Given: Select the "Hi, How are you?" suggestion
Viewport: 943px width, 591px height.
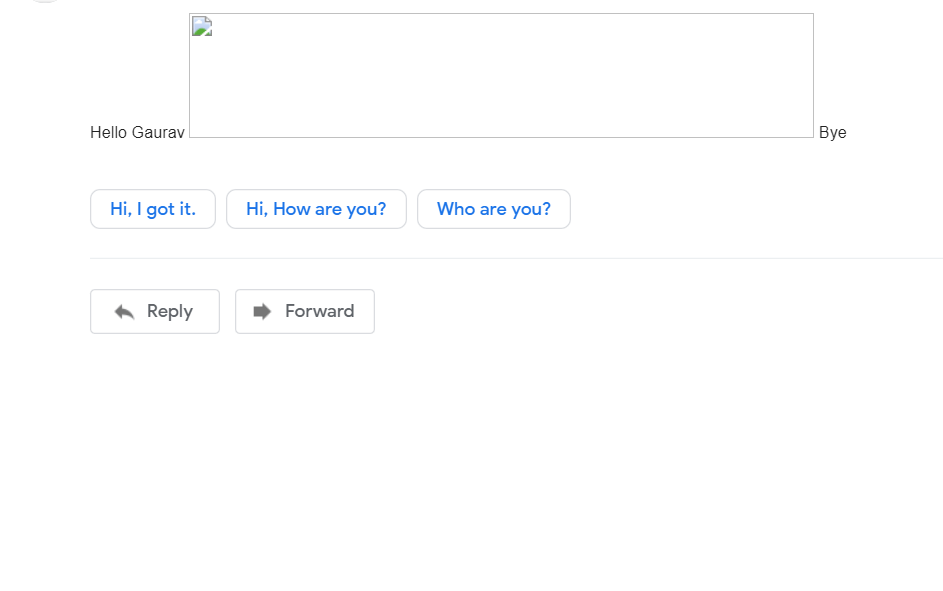Looking at the screenshot, I should (316, 209).
